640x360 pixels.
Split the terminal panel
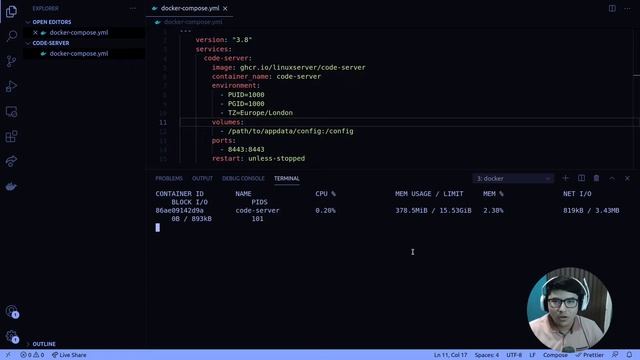(x=581, y=178)
